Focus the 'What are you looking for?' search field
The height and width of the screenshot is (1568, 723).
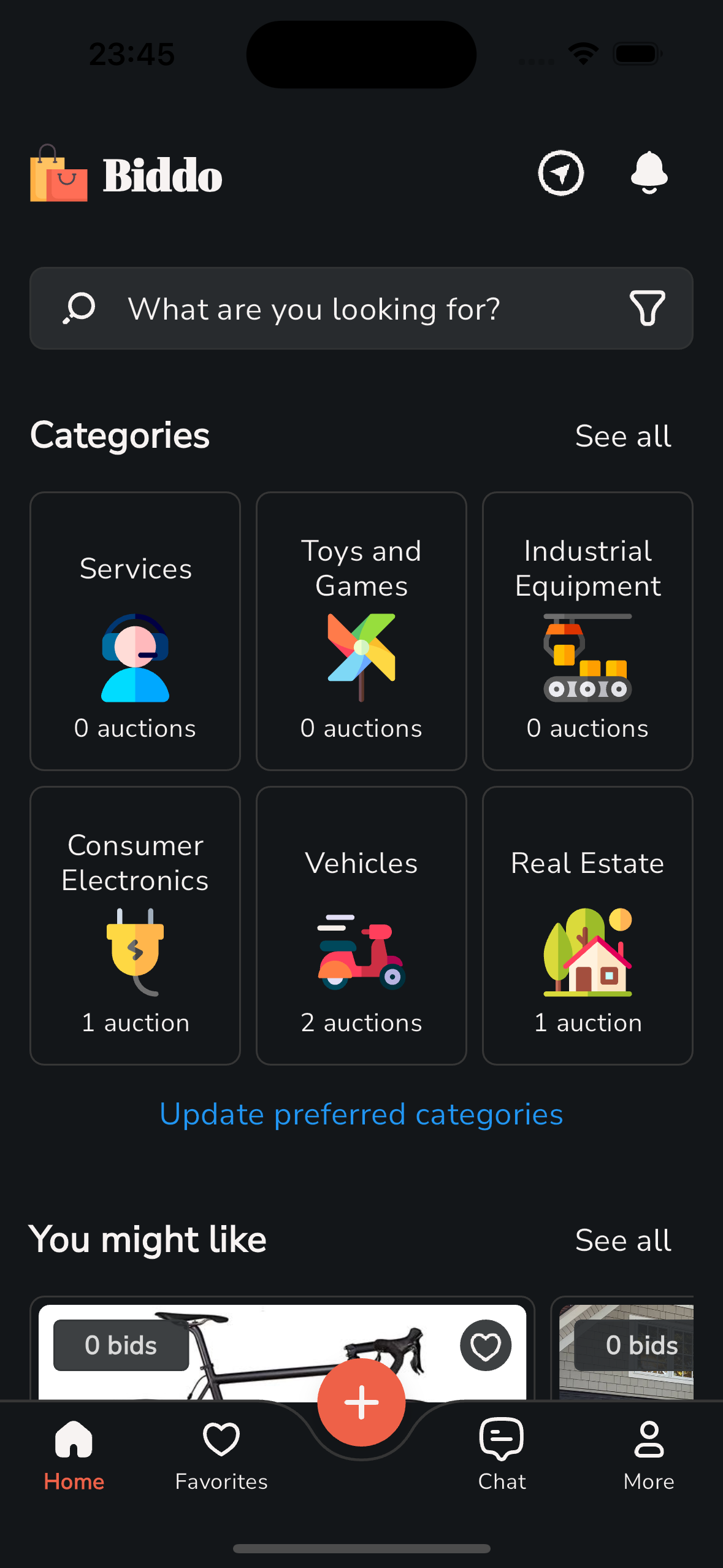pos(343,309)
